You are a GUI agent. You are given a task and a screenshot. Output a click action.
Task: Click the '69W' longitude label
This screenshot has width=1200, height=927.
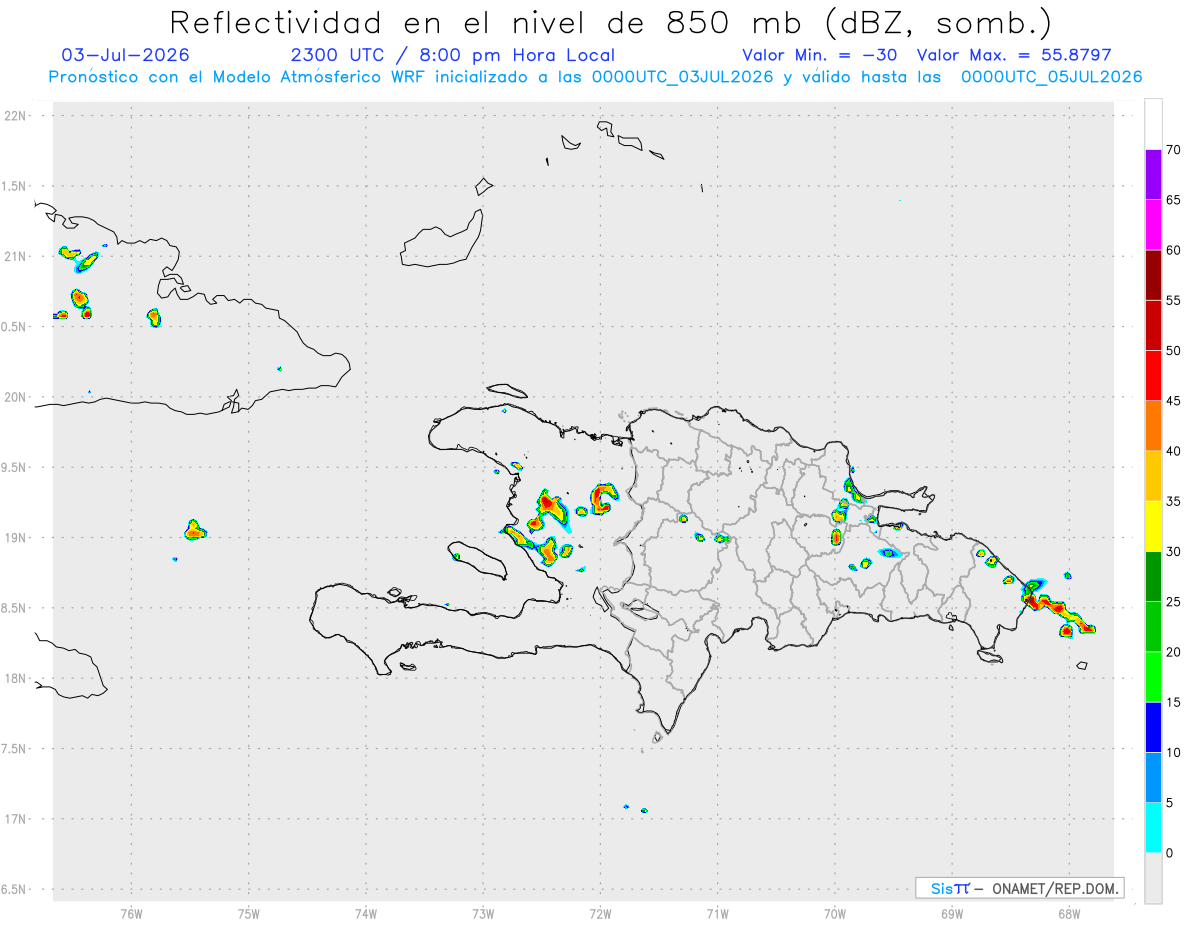tap(952, 914)
